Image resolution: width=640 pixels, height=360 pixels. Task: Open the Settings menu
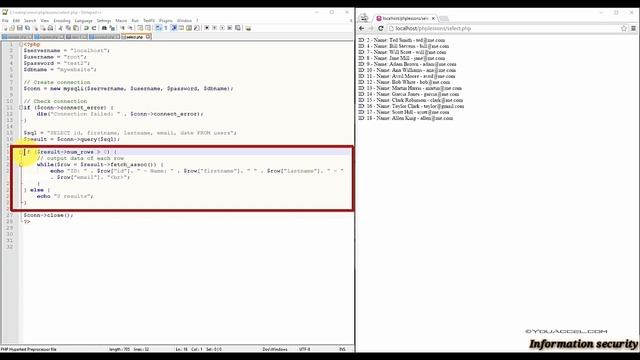tap(104, 20)
